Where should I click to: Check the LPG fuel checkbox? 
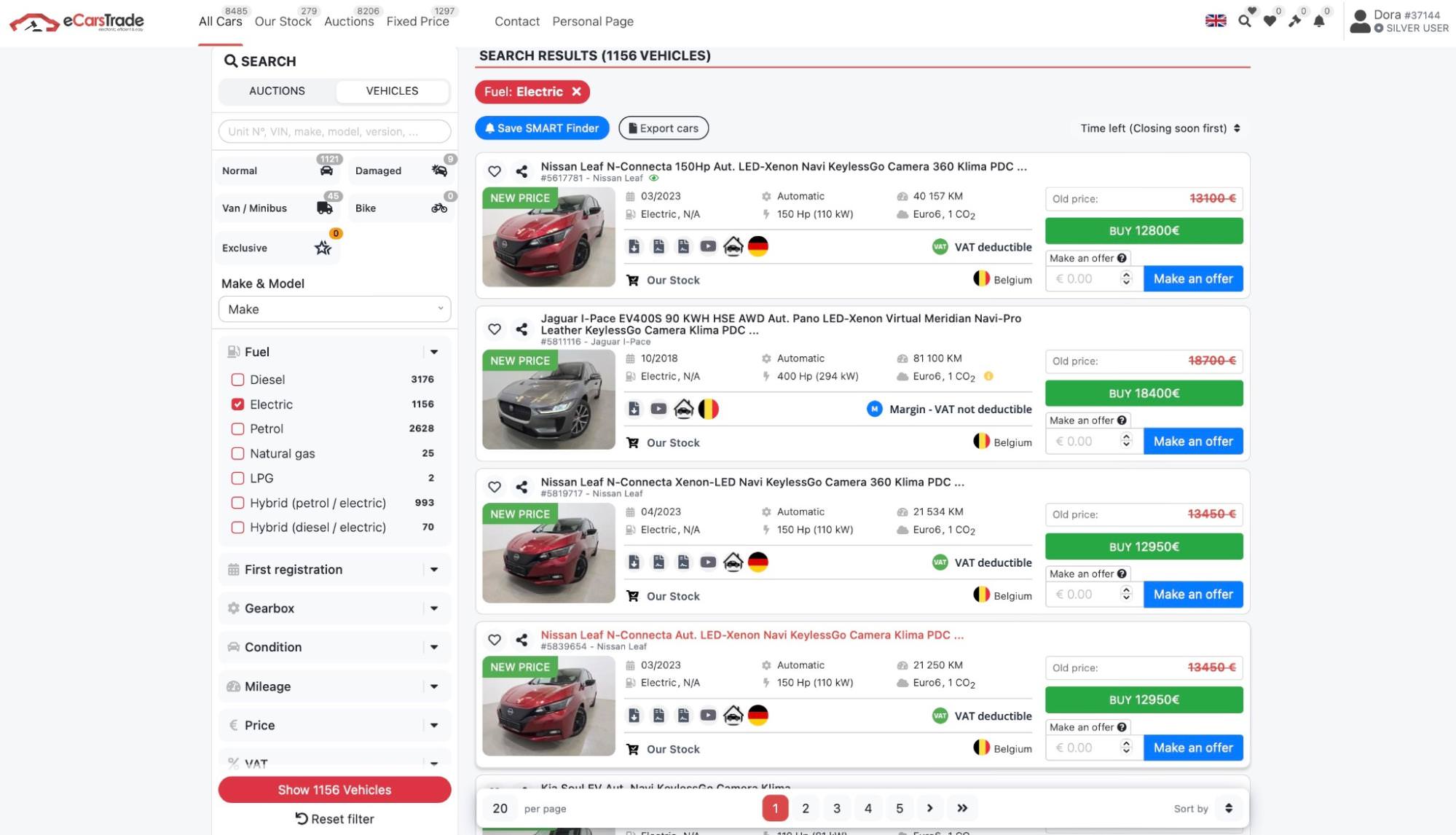tap(237, 478)
